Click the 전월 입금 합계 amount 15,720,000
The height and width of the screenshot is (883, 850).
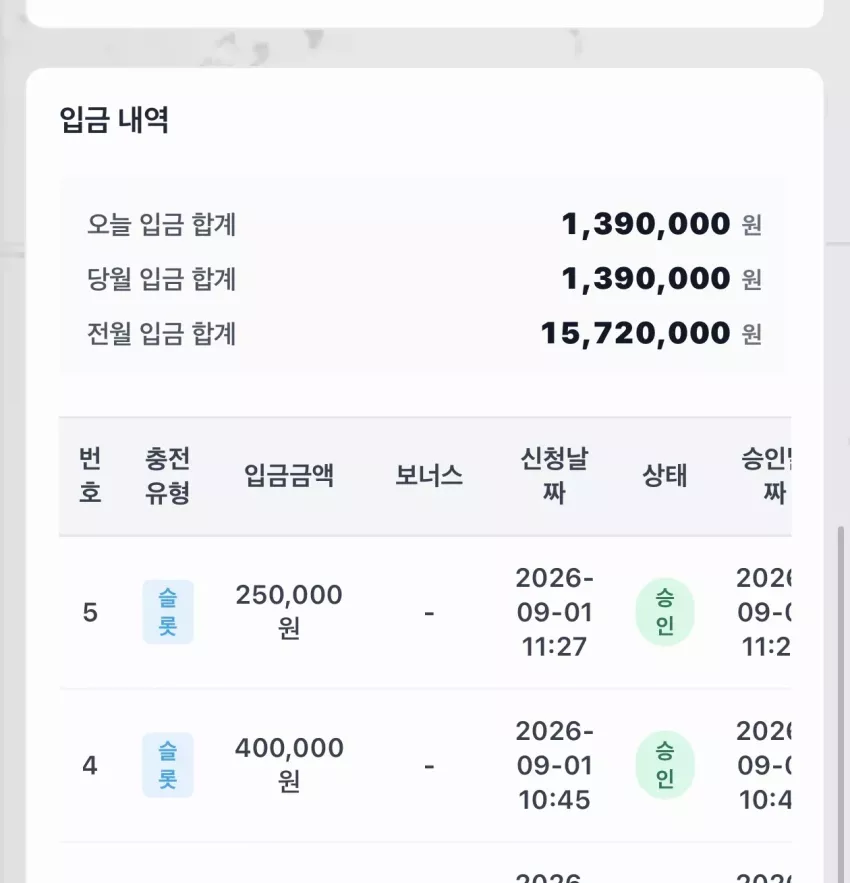coord(635,333)
